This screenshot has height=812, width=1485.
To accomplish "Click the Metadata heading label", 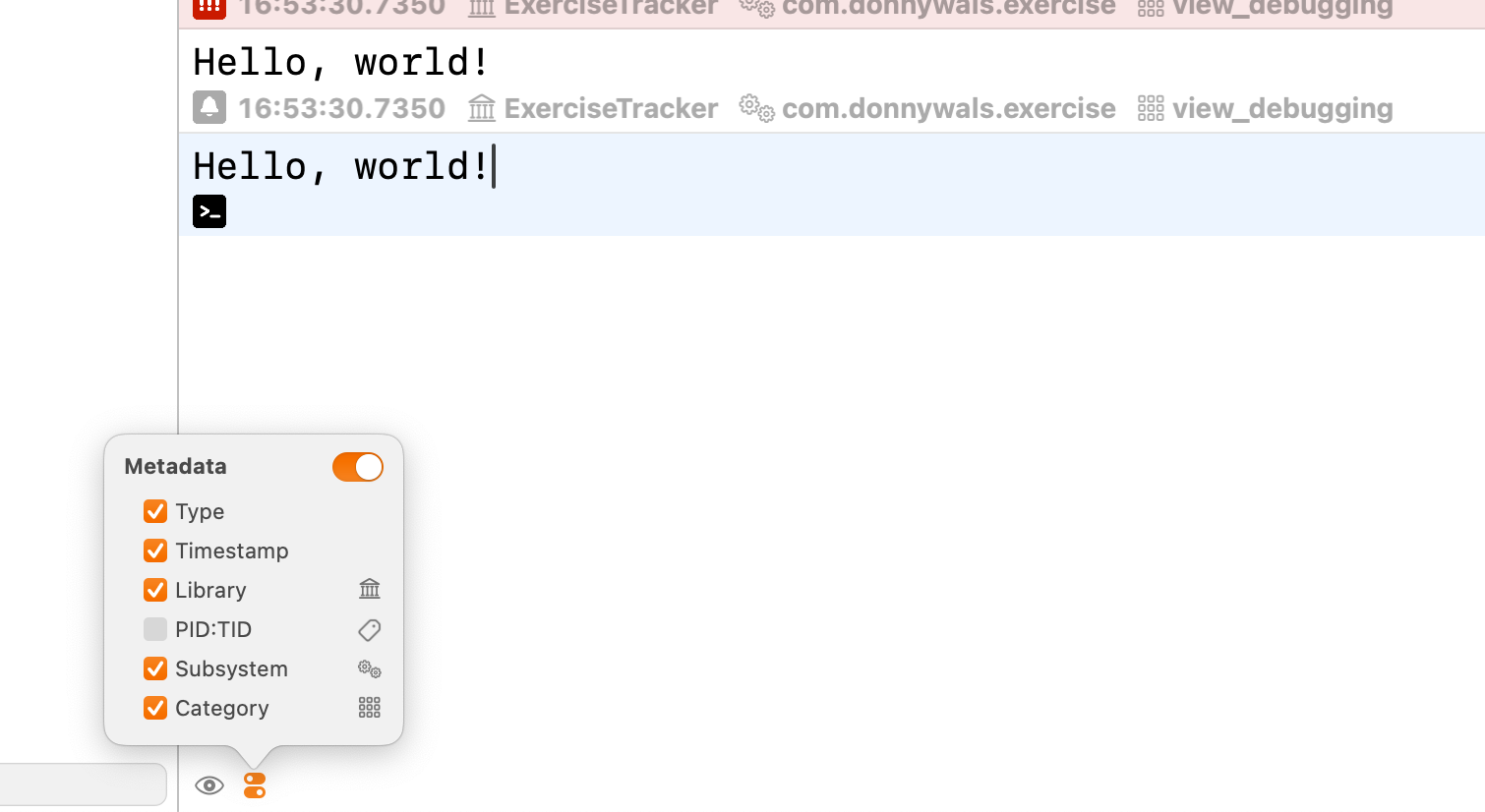I will (176, 466).
